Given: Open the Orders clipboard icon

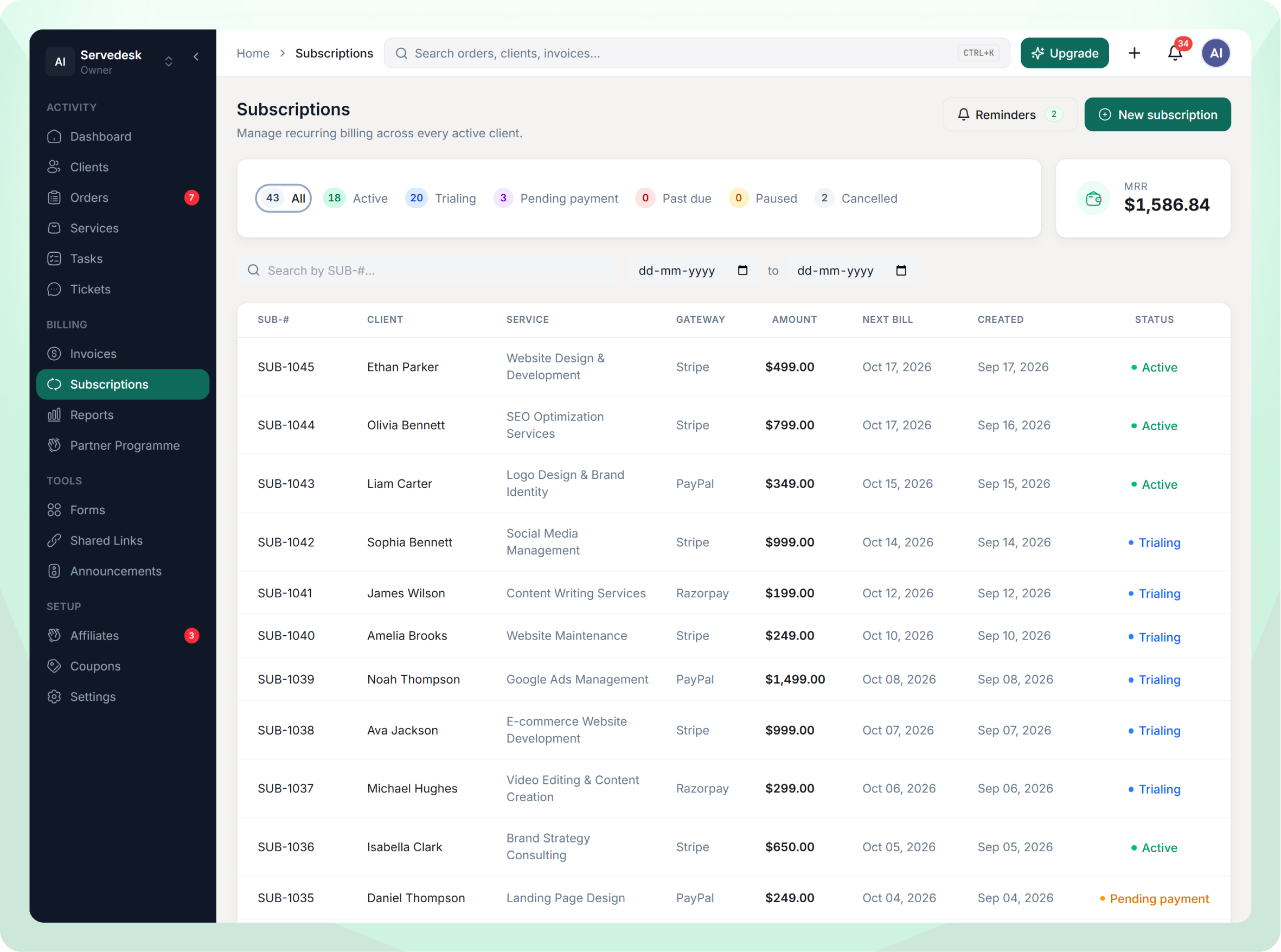Looking at the screenshot, I should (x=54, y=197).
